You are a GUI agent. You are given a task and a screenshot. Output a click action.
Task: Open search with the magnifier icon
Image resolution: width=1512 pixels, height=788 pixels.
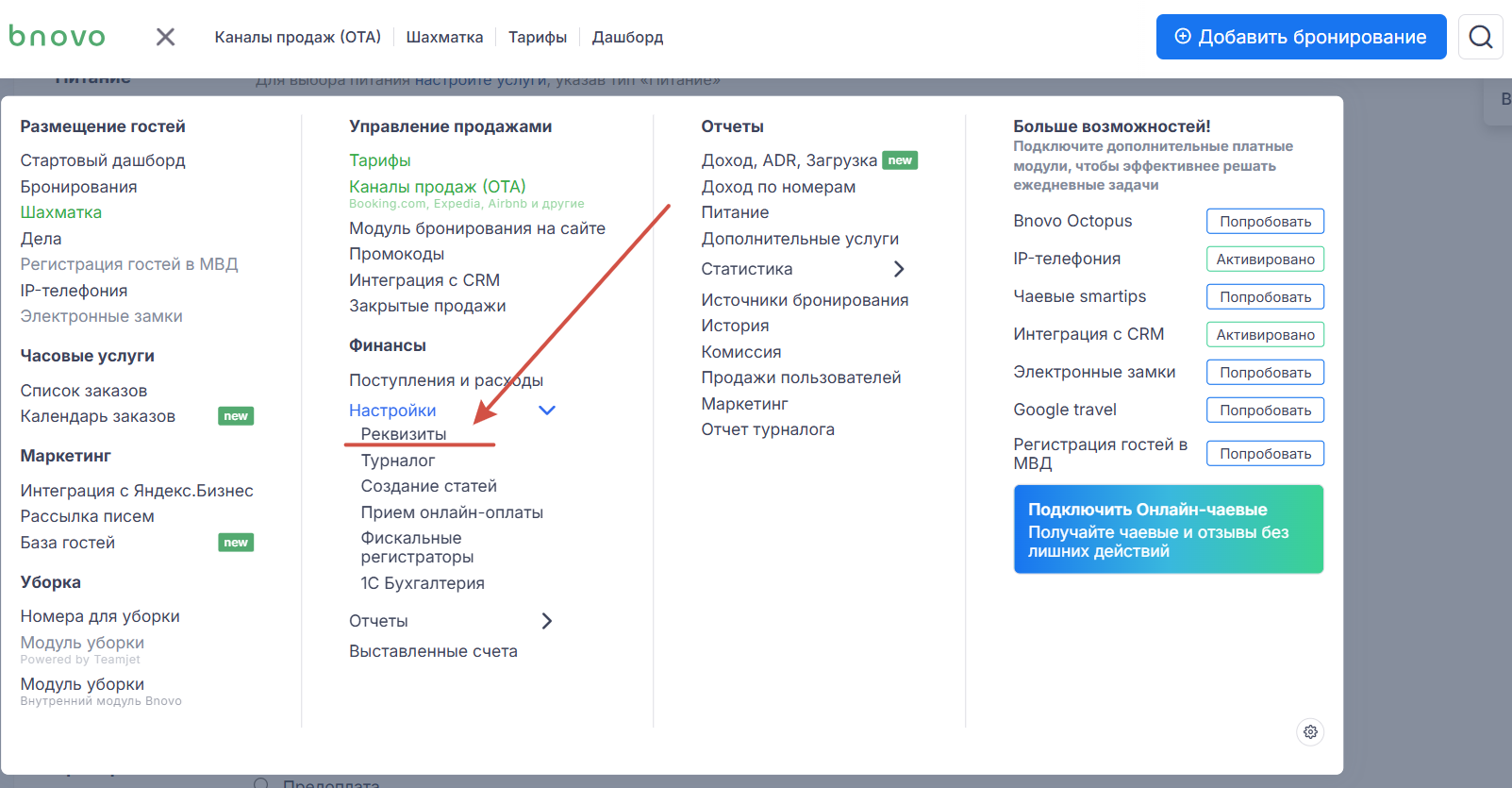click(x=1480, y=37)
